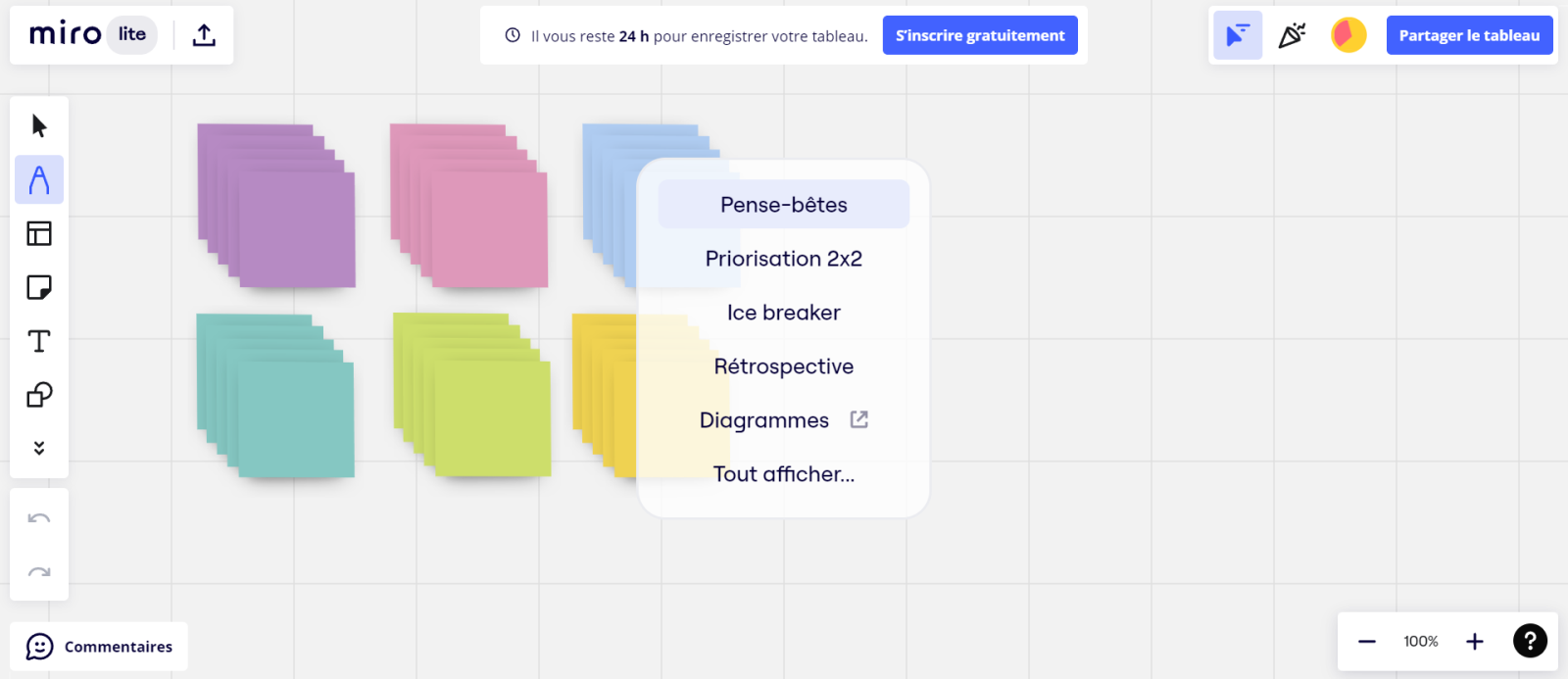The width and height of the screenshot is (1568, 679).
Task: Click Partager le tableau button
Action: 1469,35
